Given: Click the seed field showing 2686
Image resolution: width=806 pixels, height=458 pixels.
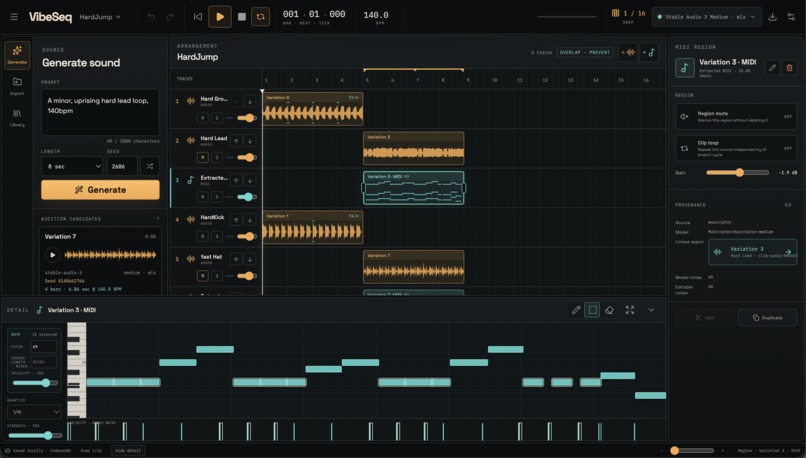Looking at the screenshot, I should [x=122, y=166].
